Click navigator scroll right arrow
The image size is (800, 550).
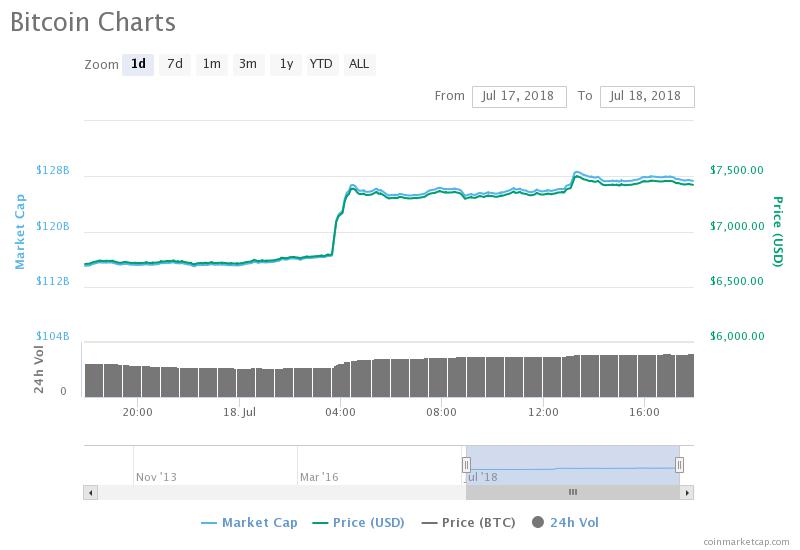(687, 492)
